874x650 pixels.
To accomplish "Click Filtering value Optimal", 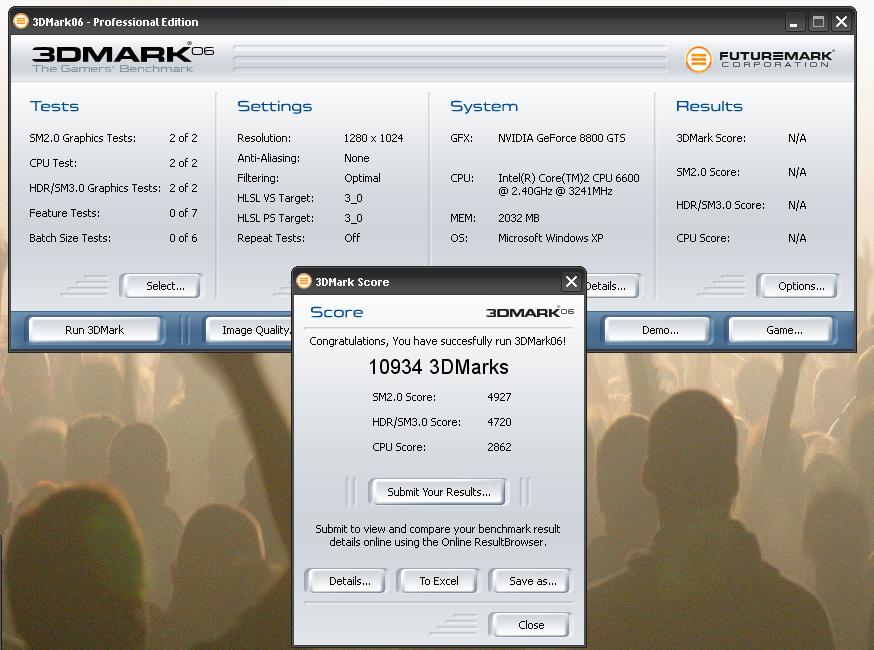I will 362,178.
